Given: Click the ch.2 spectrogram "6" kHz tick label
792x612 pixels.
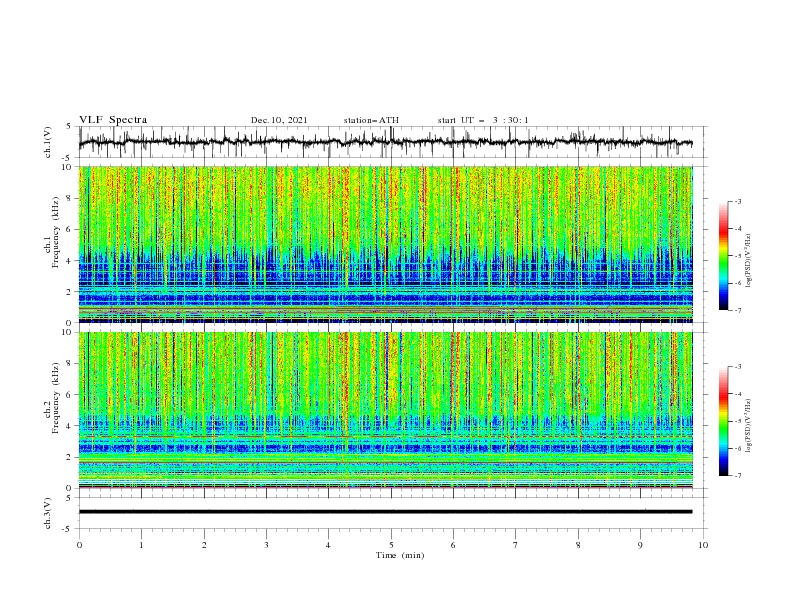Looking at the screenshot, I should 70,395.
